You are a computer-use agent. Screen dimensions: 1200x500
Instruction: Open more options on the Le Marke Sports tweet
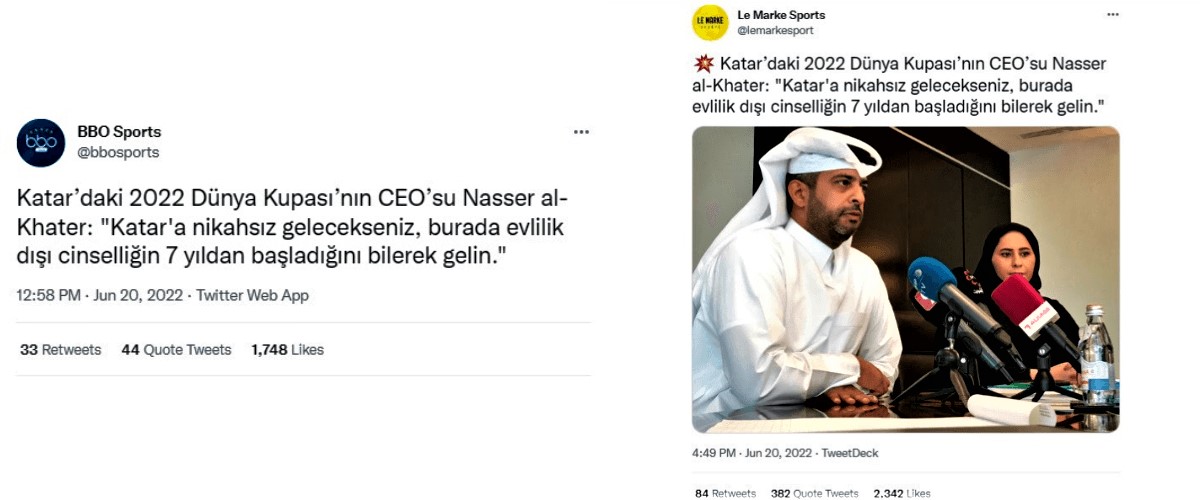[x=1113, y=16]
